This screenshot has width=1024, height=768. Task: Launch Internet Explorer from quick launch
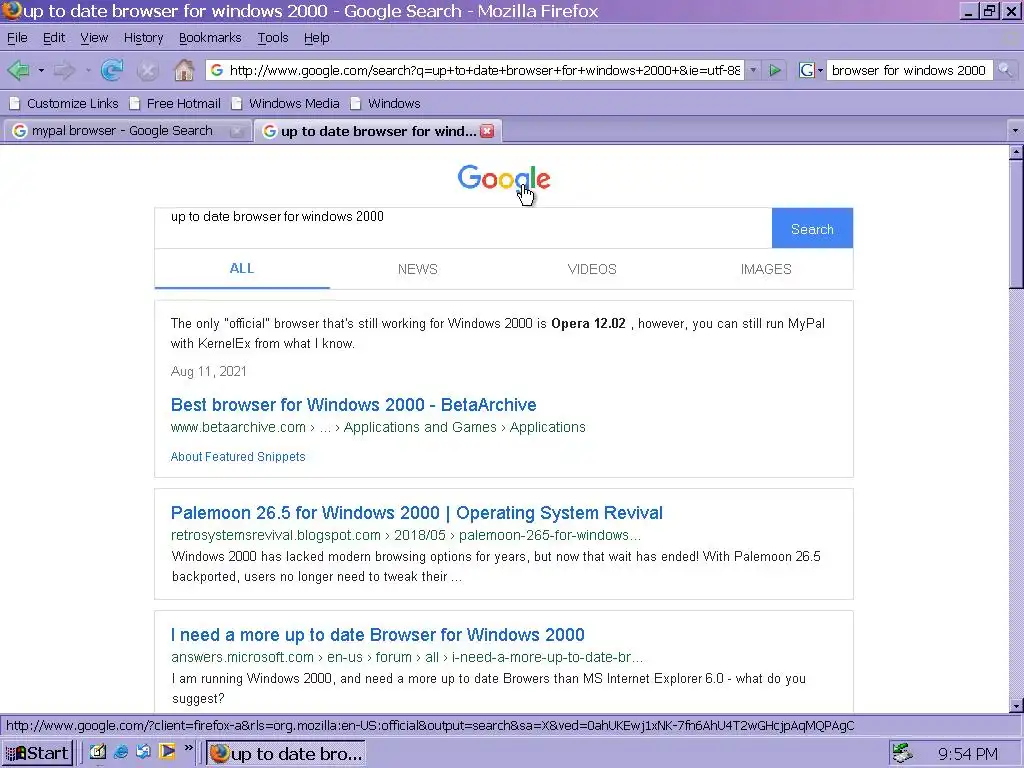[x=121, y=752]
